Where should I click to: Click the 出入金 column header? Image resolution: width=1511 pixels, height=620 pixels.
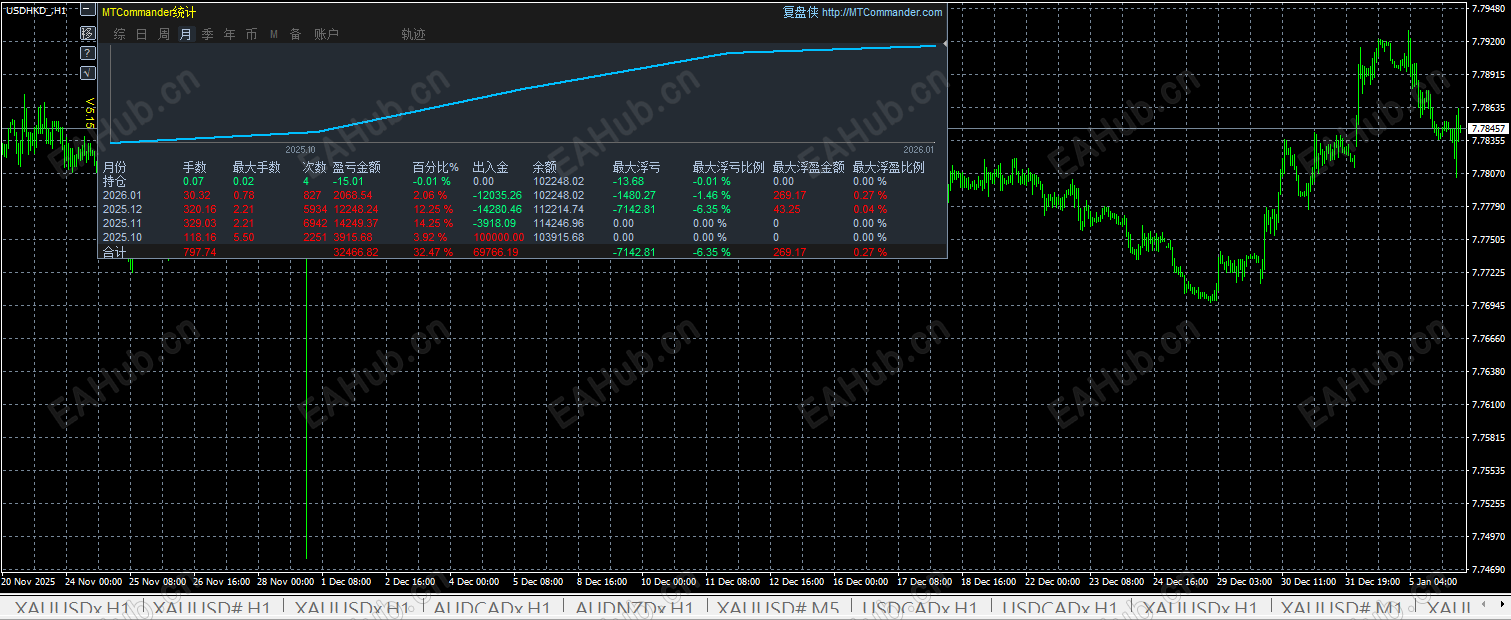(491, 167)
